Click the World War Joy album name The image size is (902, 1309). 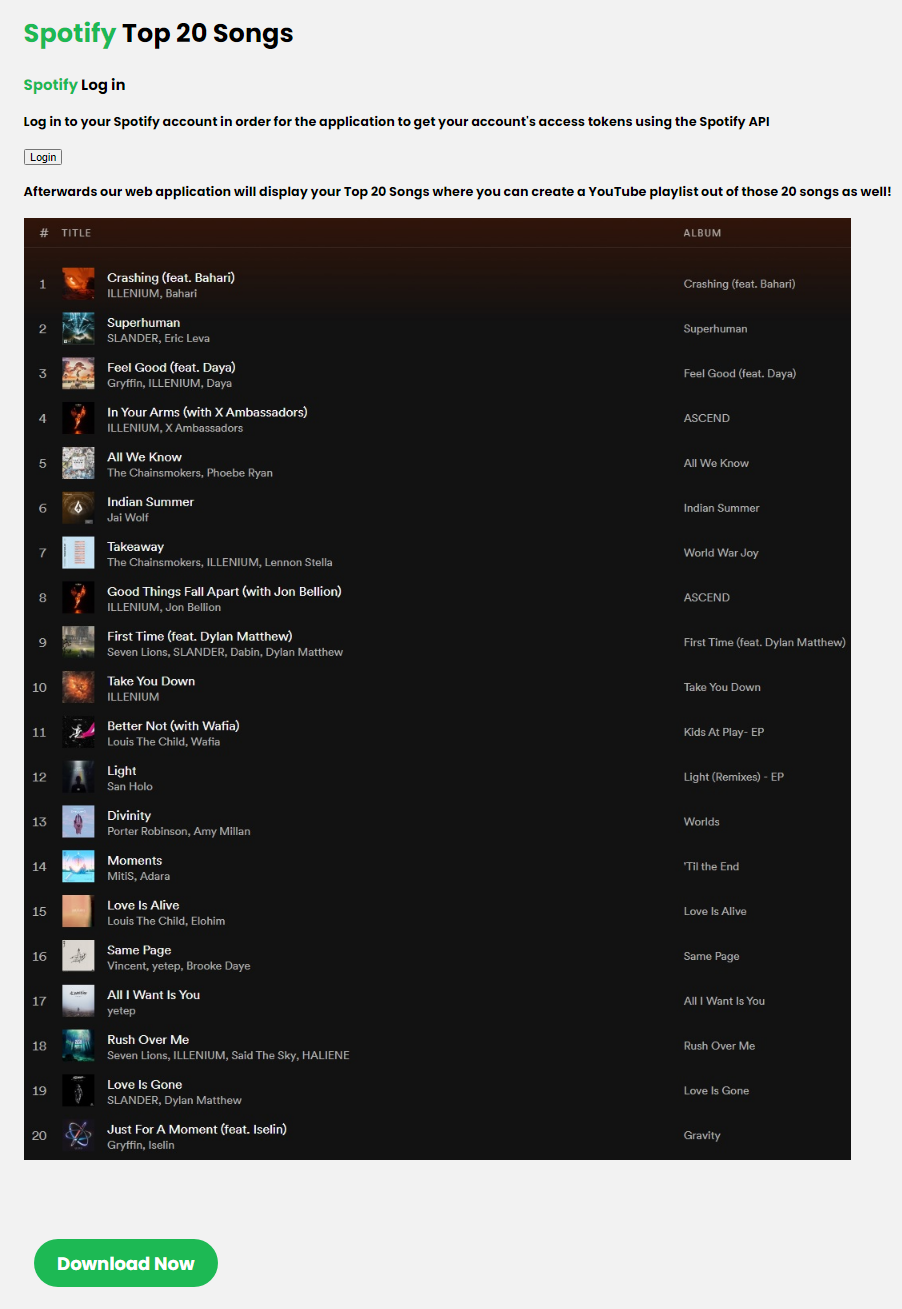click(x=721, y=553)
